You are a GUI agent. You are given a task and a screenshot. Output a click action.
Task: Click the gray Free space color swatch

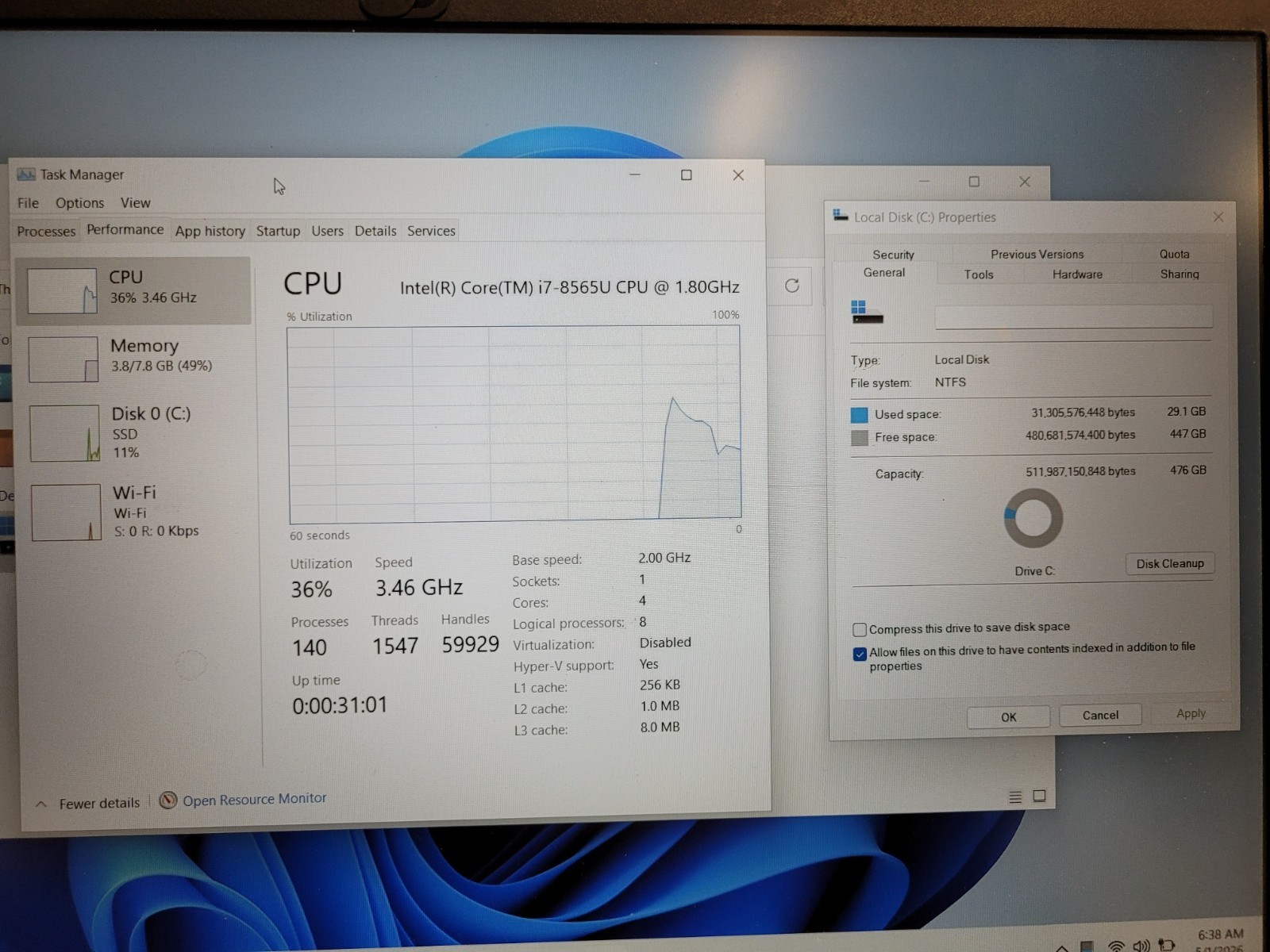tap(860, 438)
